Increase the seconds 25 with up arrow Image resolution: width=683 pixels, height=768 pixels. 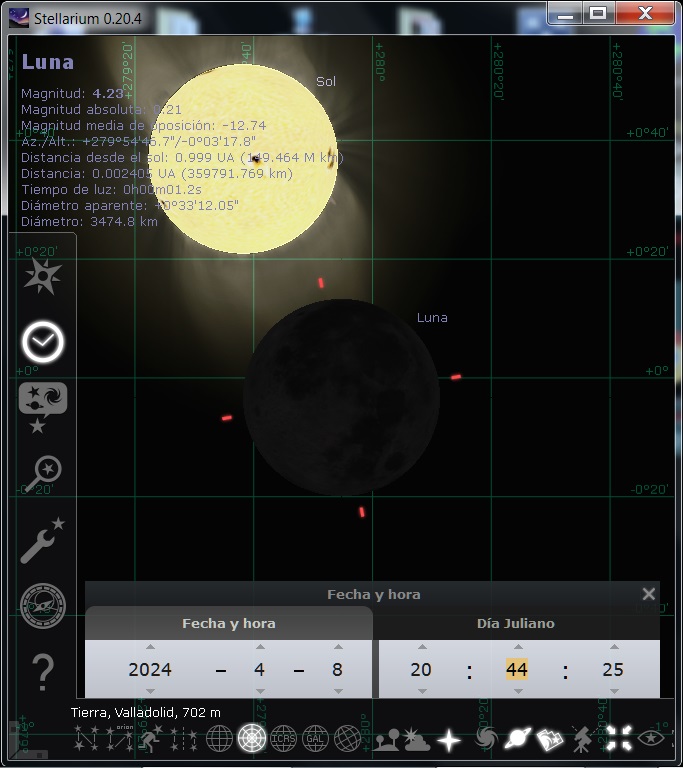click(614, 647)
